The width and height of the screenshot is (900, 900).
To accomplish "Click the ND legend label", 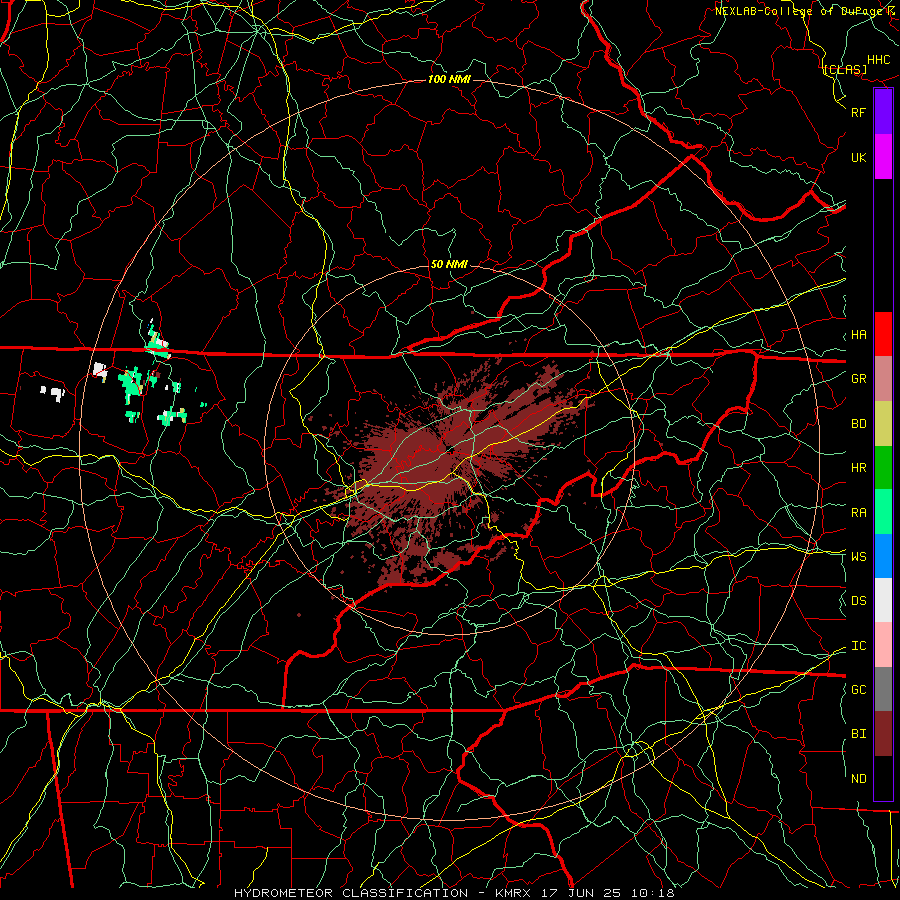I will 858,779.
